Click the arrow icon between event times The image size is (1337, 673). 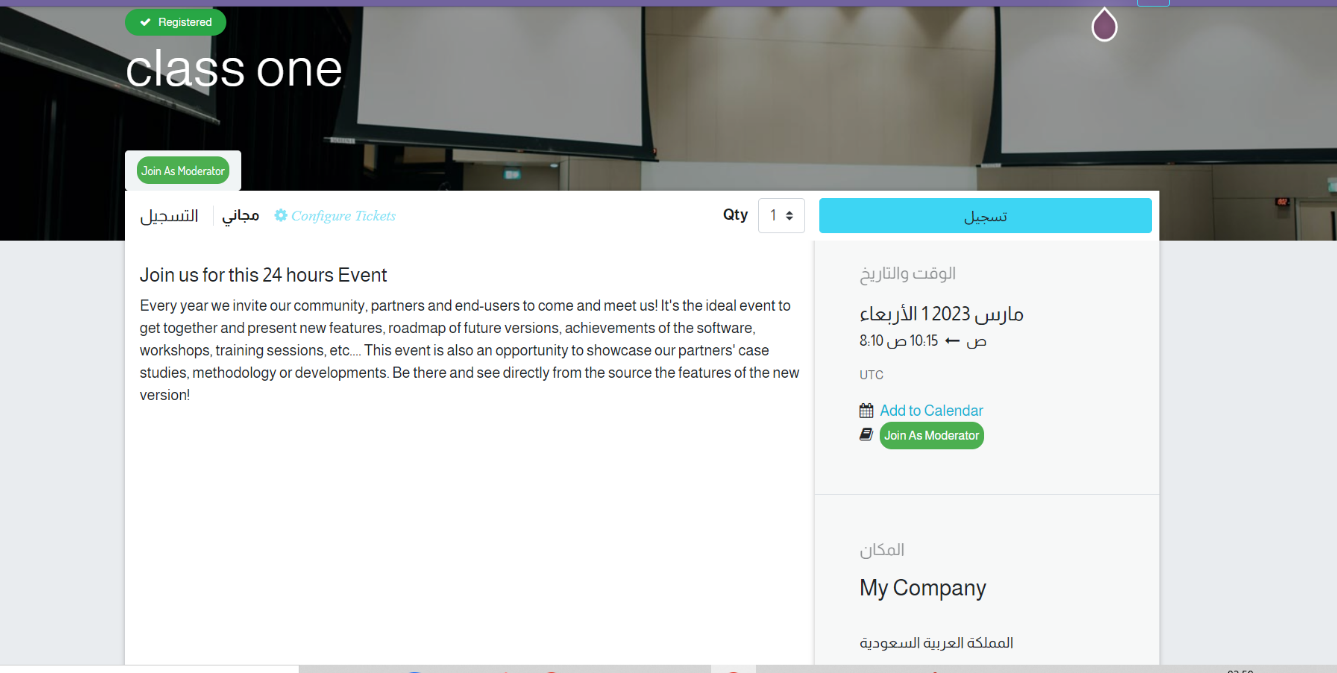tap(952, 341)
